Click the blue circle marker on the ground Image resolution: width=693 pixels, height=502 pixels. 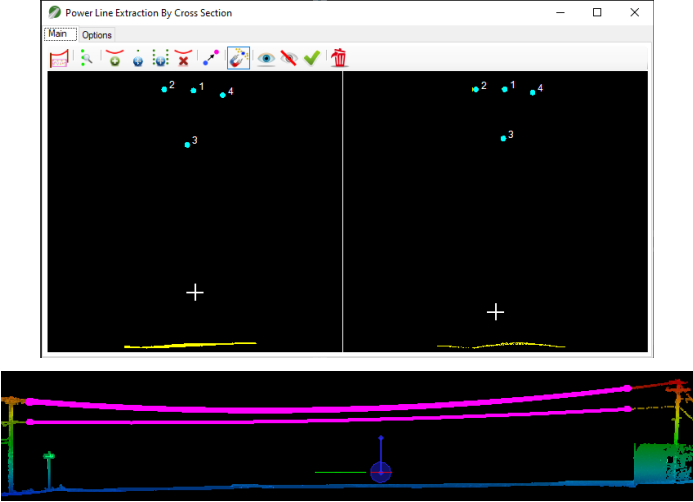pyautogui.click(x=380, y=472)
